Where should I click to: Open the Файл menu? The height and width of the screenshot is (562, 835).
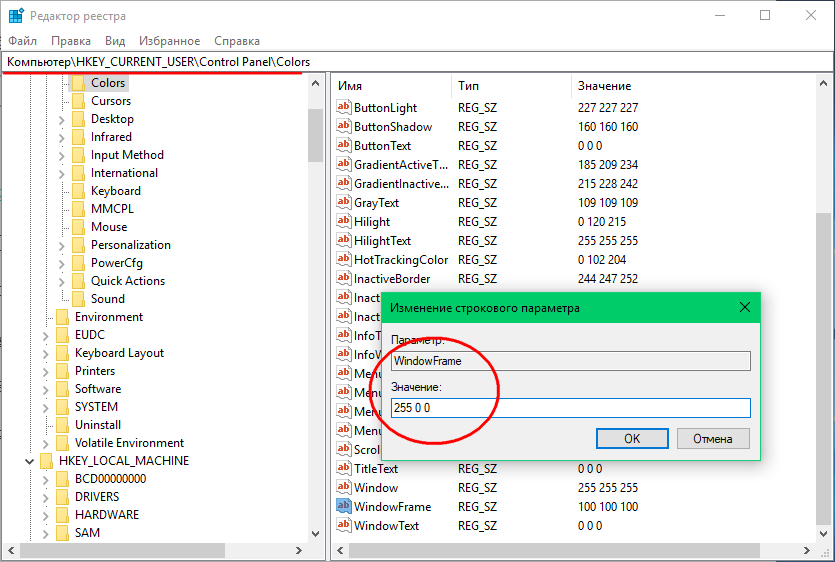point(22,41)
